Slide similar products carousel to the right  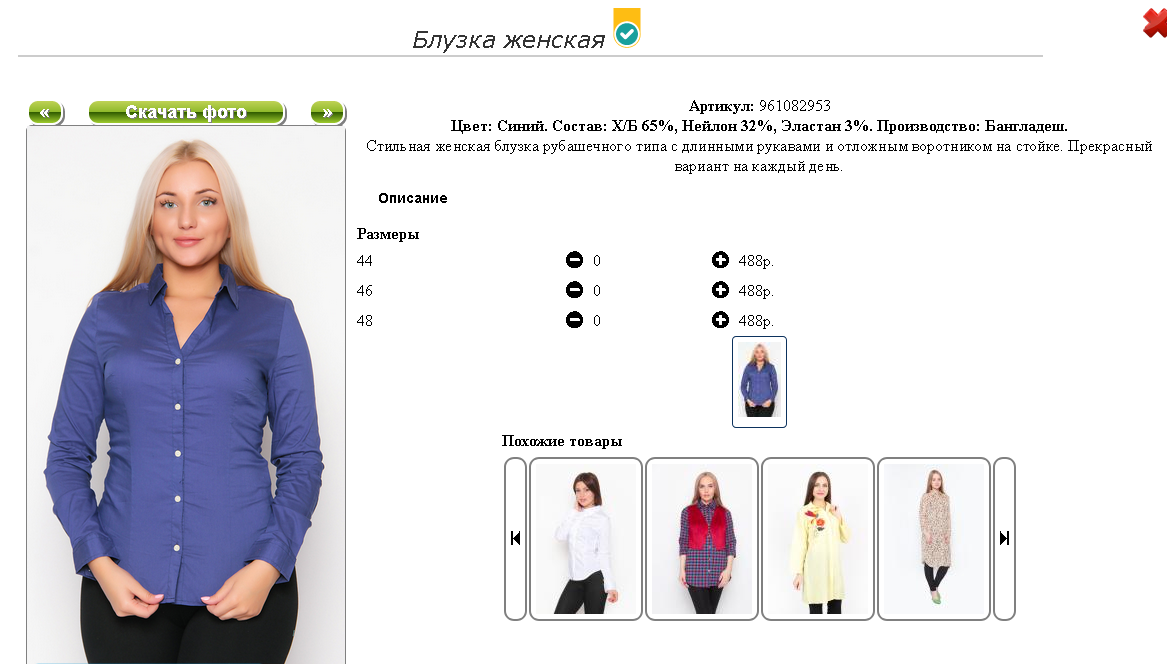[x=1004, y=539]
